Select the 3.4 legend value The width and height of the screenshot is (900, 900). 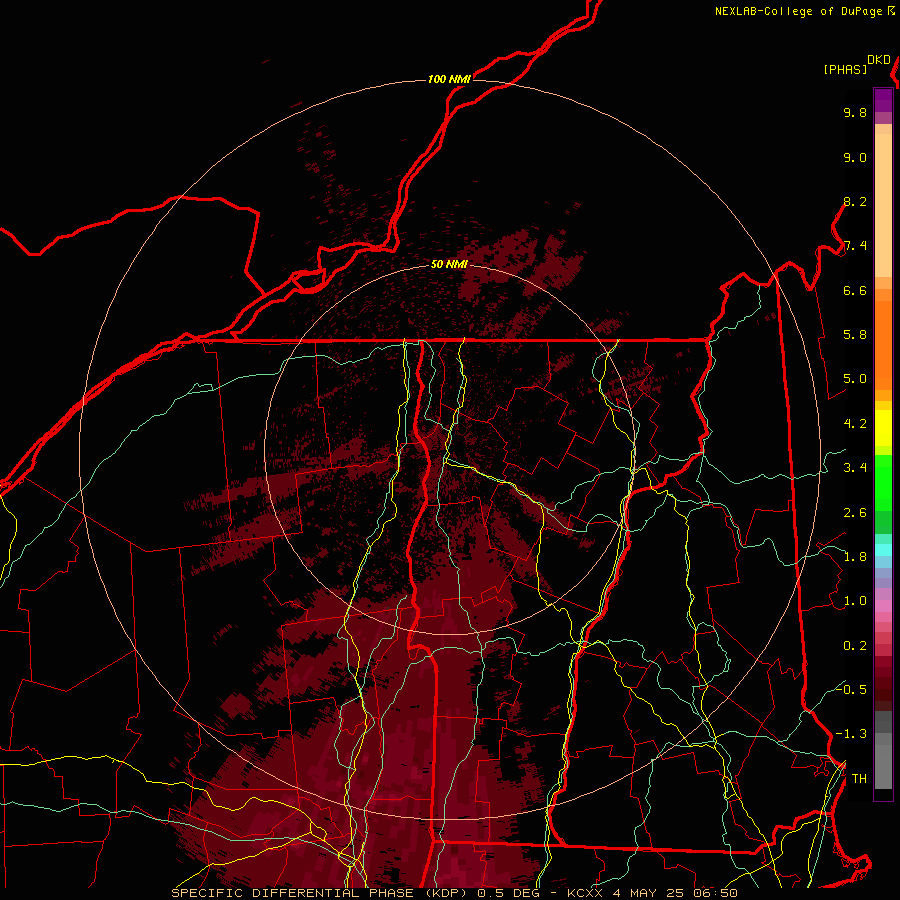(x=855, y=468)
